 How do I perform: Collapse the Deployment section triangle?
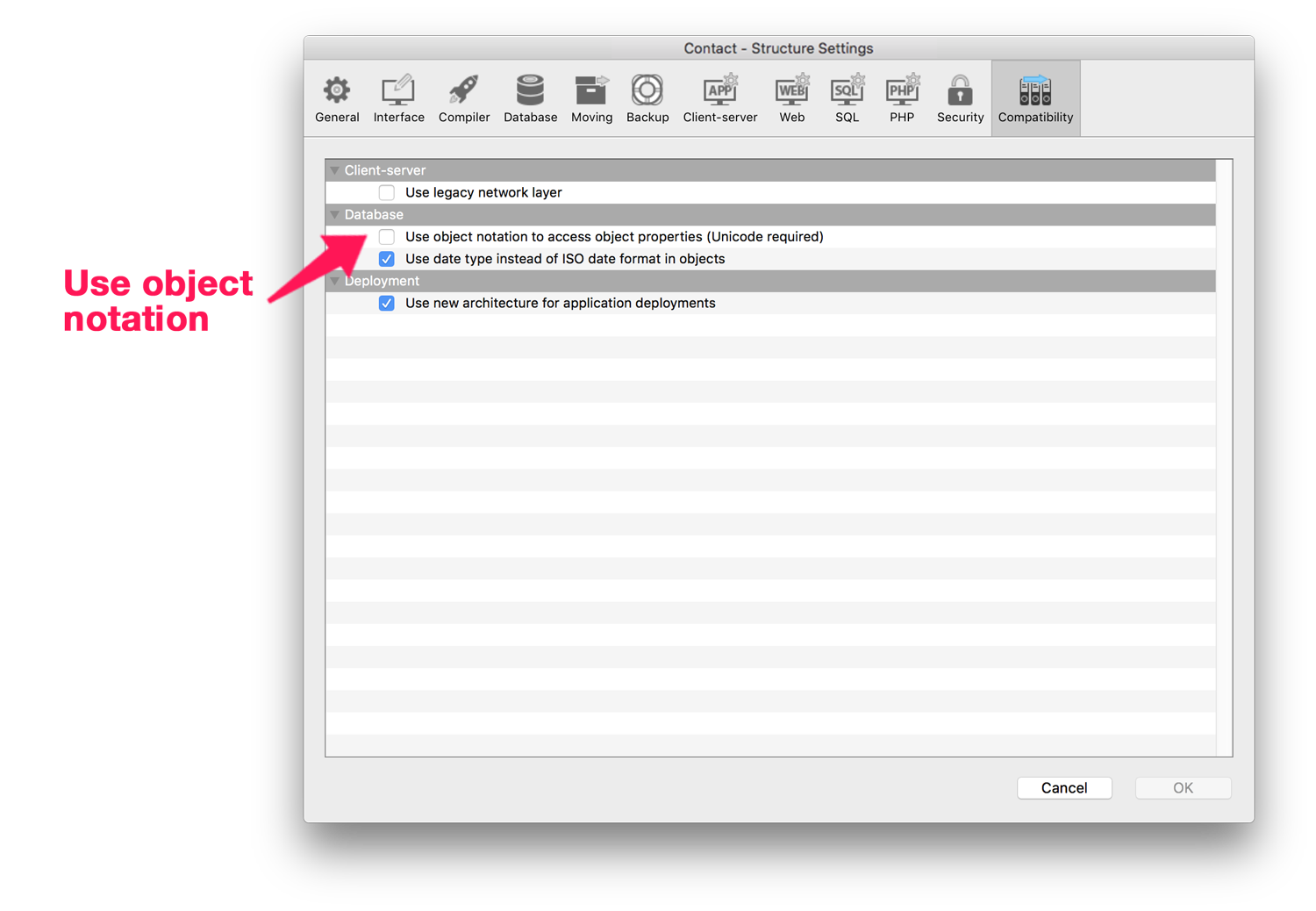pos(334,281)
